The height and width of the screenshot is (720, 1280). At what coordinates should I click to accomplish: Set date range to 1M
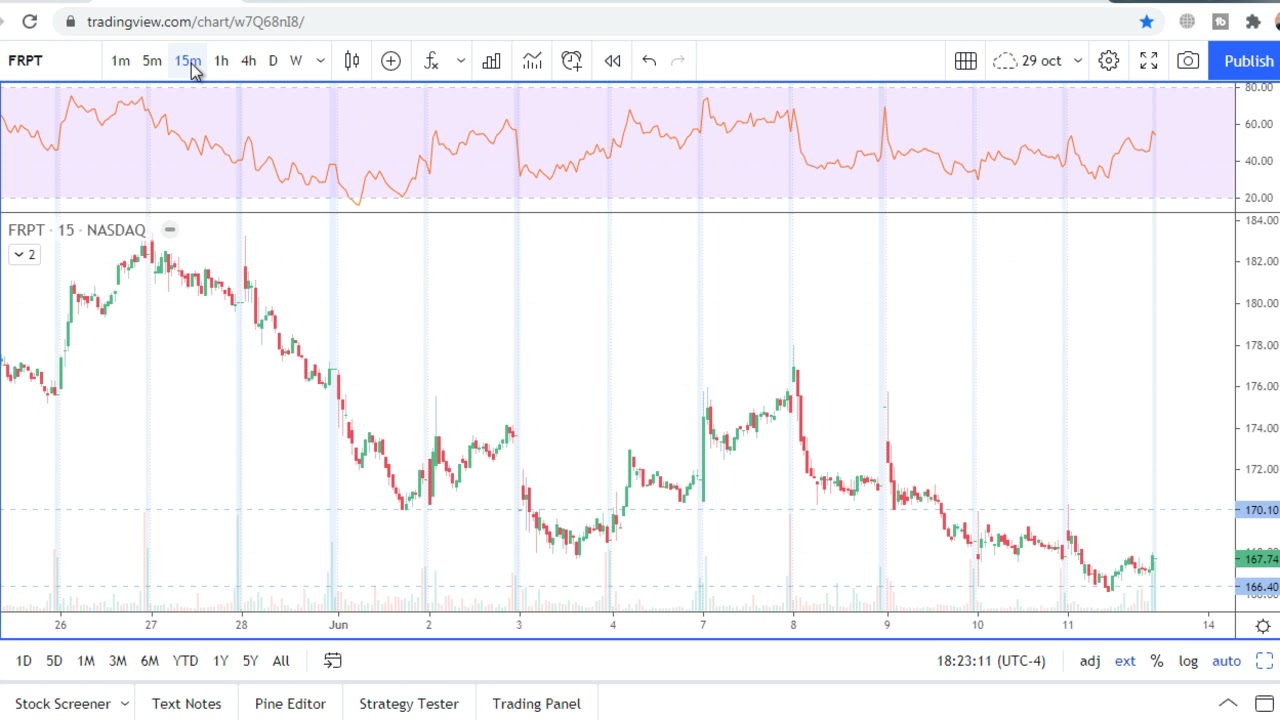(x=86, y=661)
